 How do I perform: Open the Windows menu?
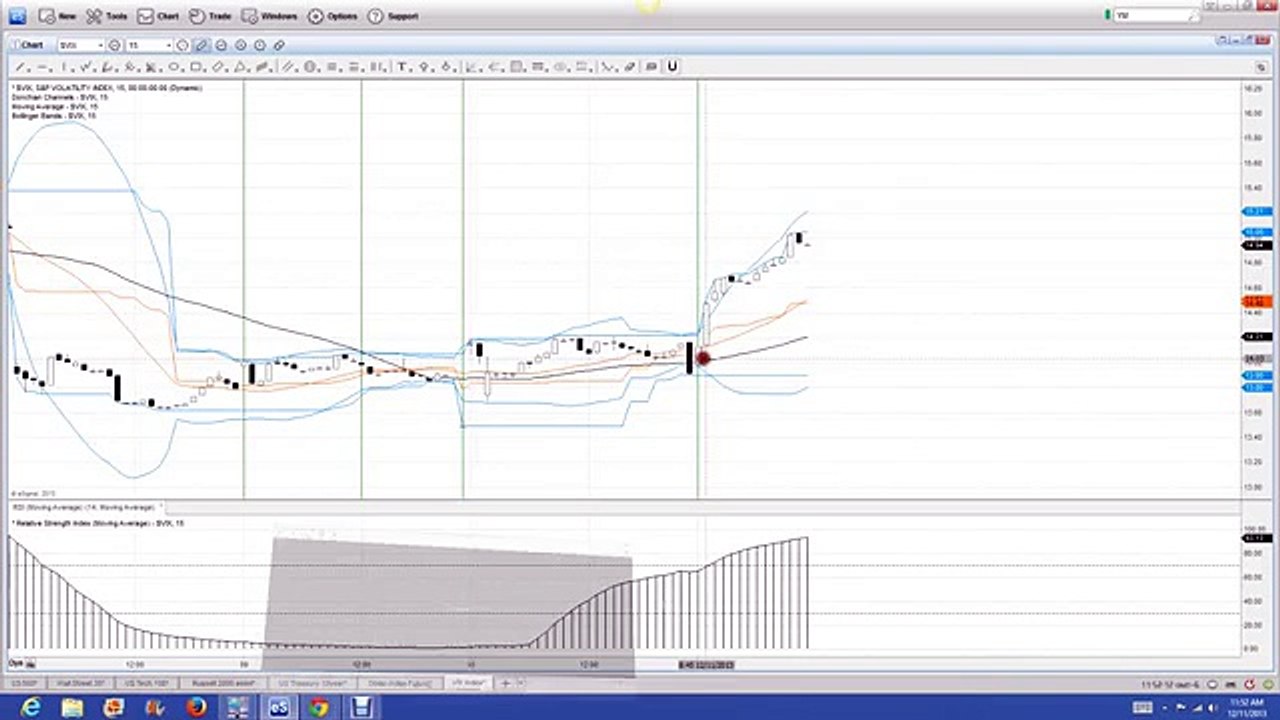(270, 16)
